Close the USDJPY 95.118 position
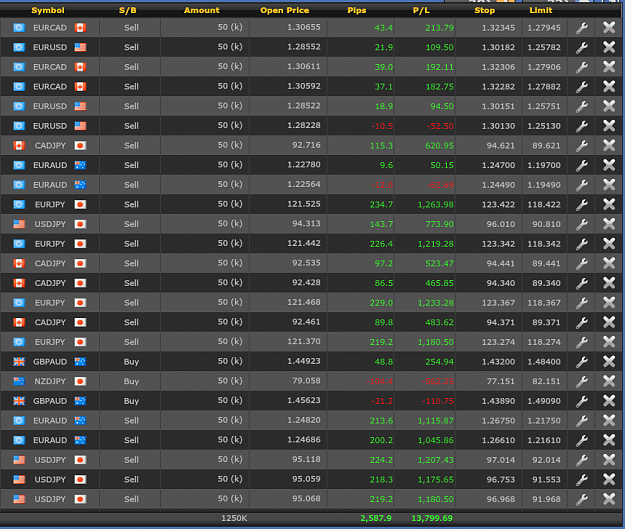Image resolution: width=625 pixels, height=529 pixels. pos(609,460)
